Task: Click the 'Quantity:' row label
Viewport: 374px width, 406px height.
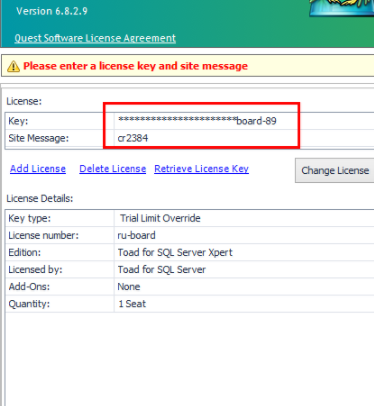Action: [x=29, y=304]
